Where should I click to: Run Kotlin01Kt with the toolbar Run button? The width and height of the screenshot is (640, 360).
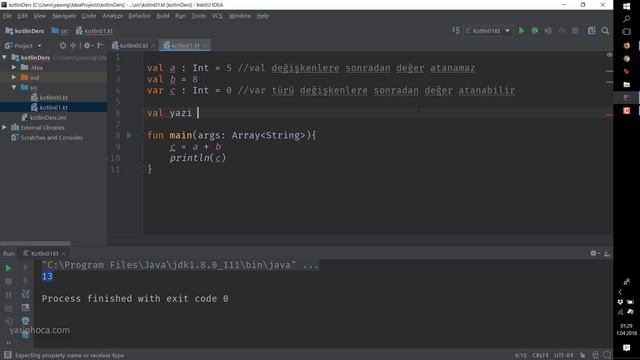click(521, 31)
